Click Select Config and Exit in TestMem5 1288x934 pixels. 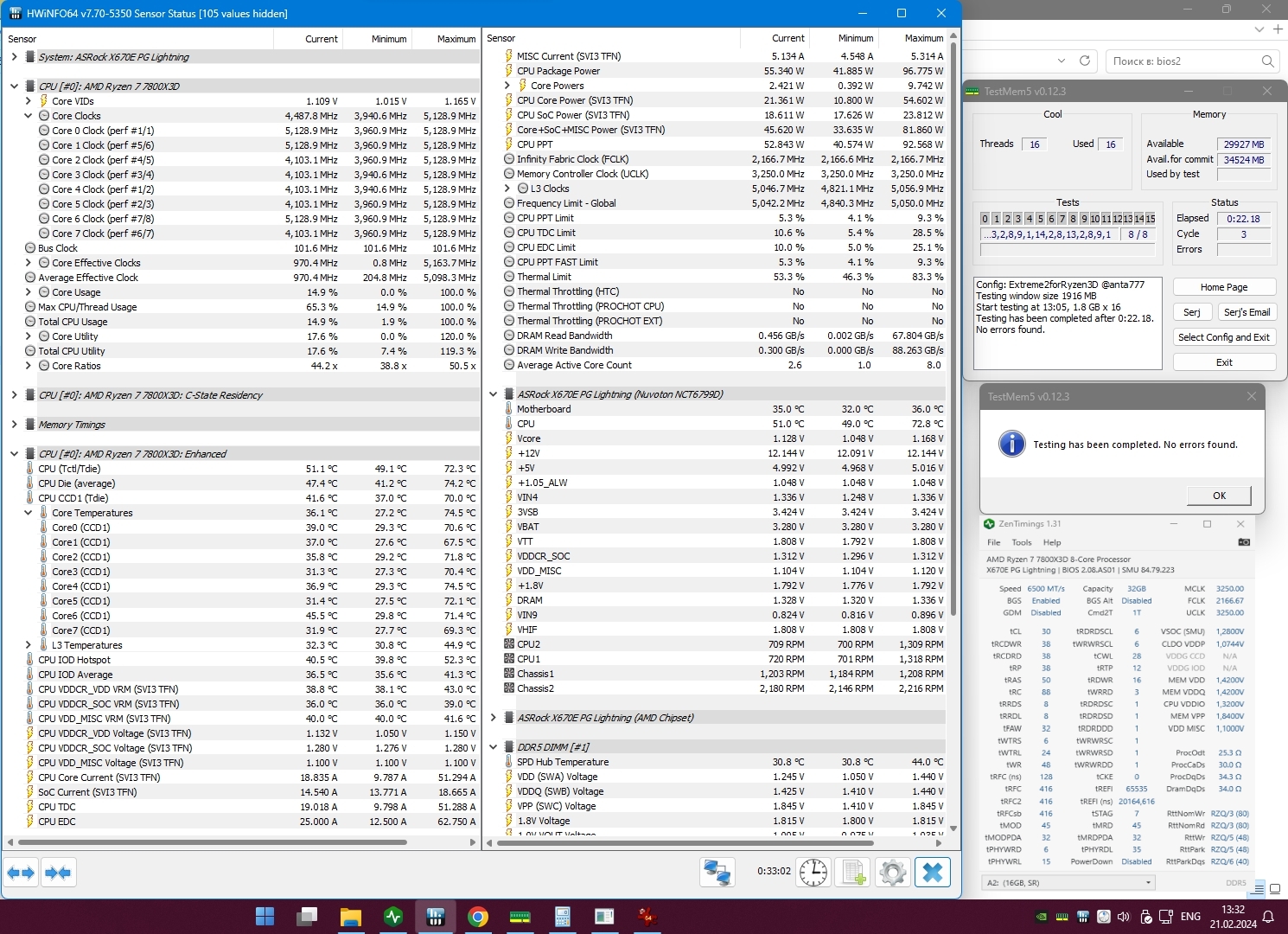click(1224, 337)
